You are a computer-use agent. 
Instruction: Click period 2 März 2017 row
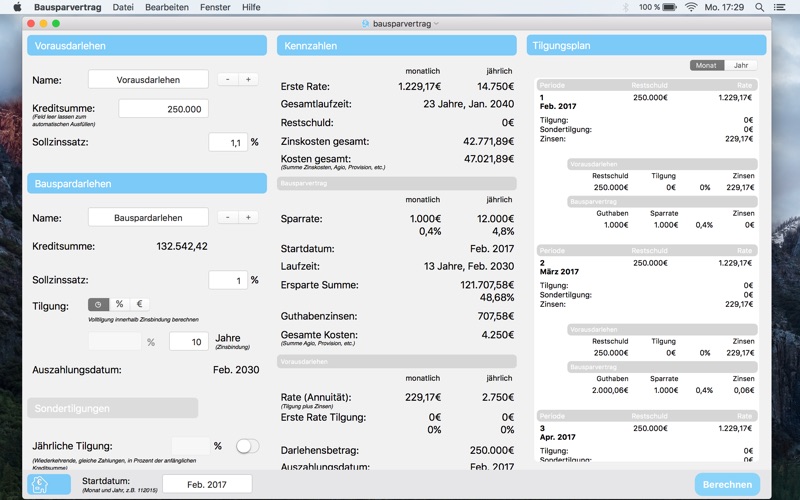point(646,267)
